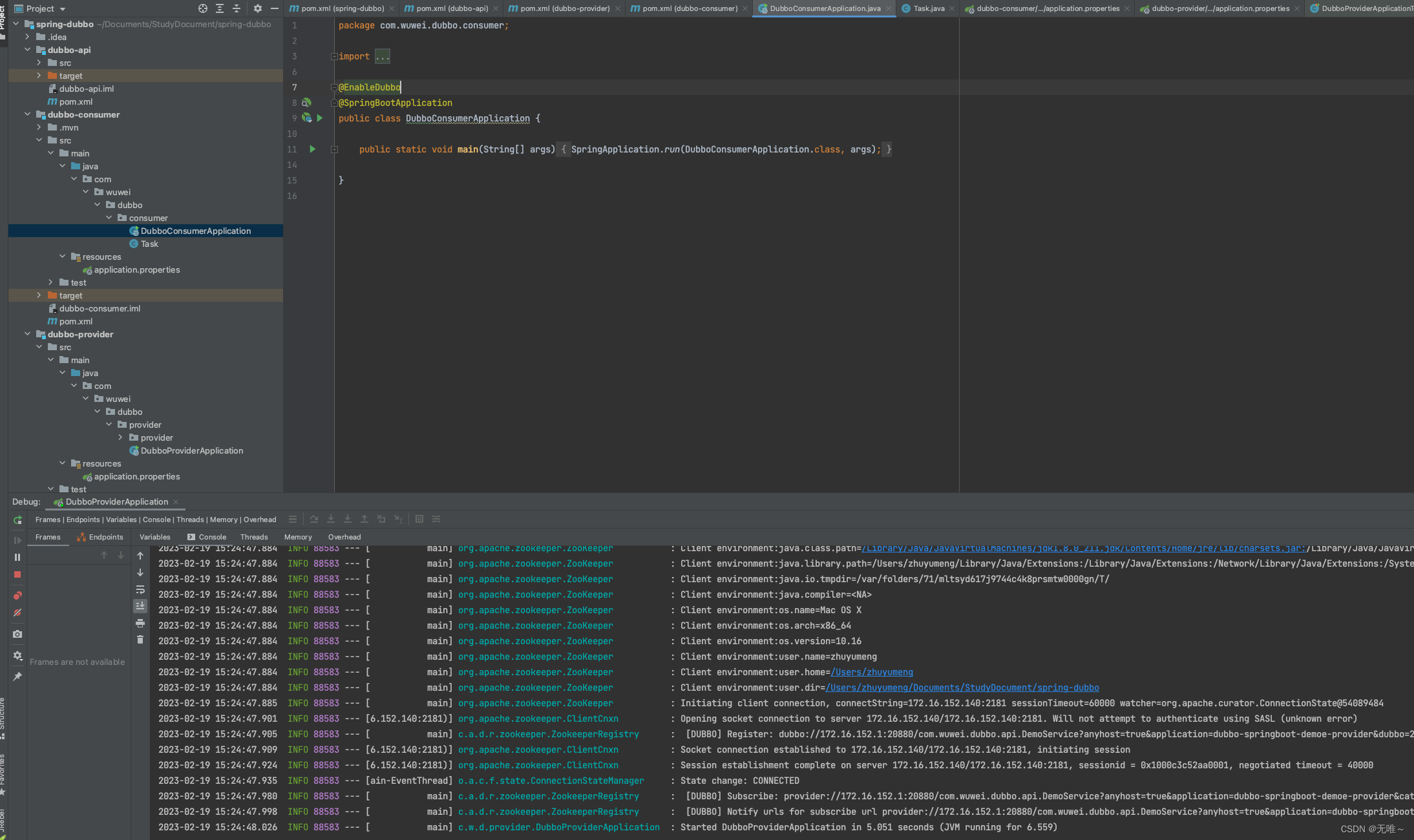Close the DubboConsumerApplication.java tab
The height and width of the screenshot is (840, 1414).
889,8
